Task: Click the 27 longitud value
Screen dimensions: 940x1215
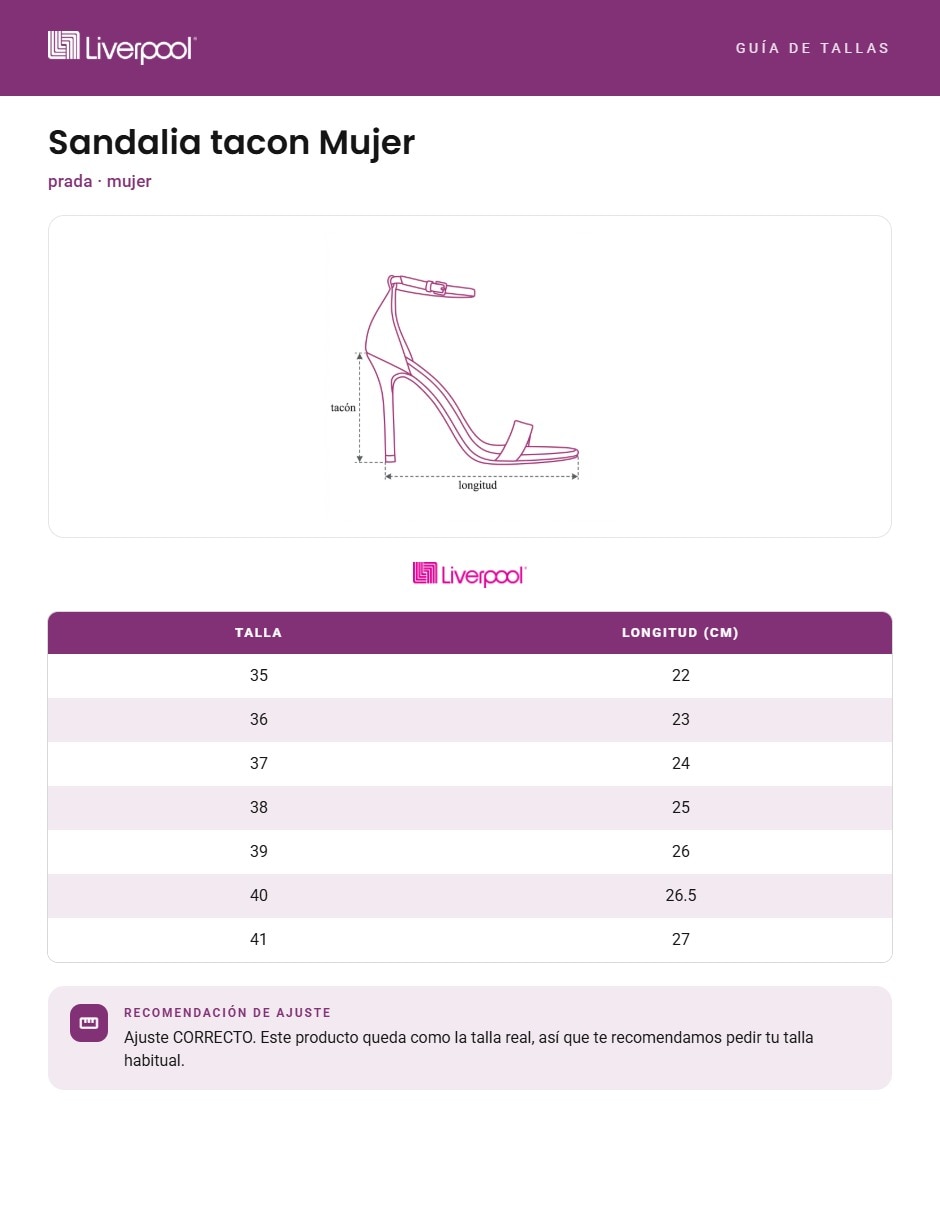Action: click(681, 940)
